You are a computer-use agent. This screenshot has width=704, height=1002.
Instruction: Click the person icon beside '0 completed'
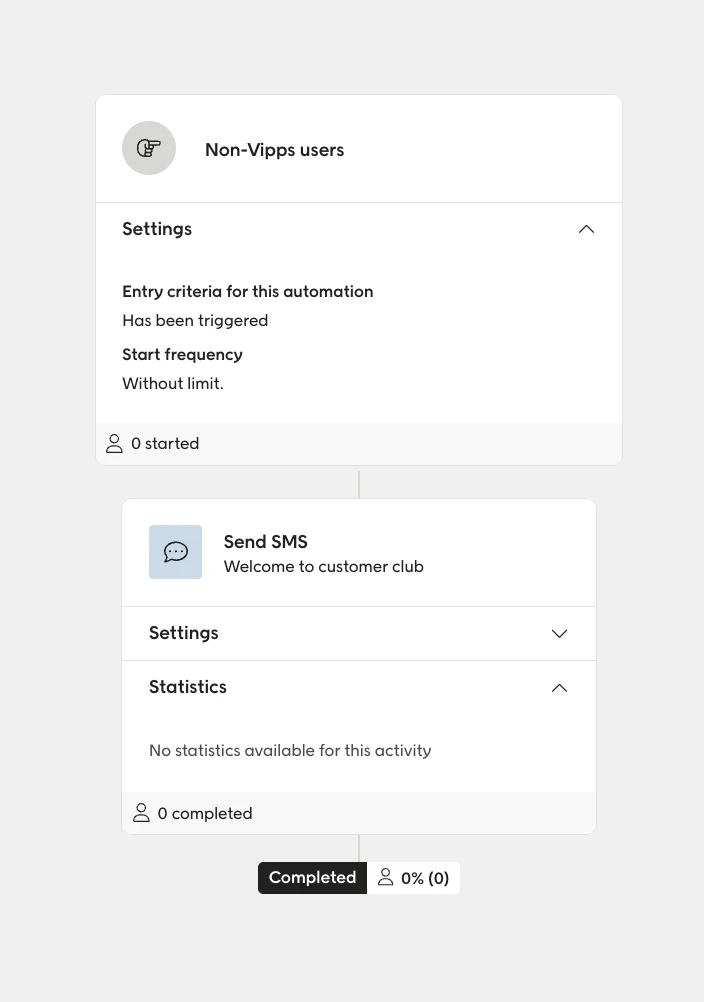click(x=141, y=813)
